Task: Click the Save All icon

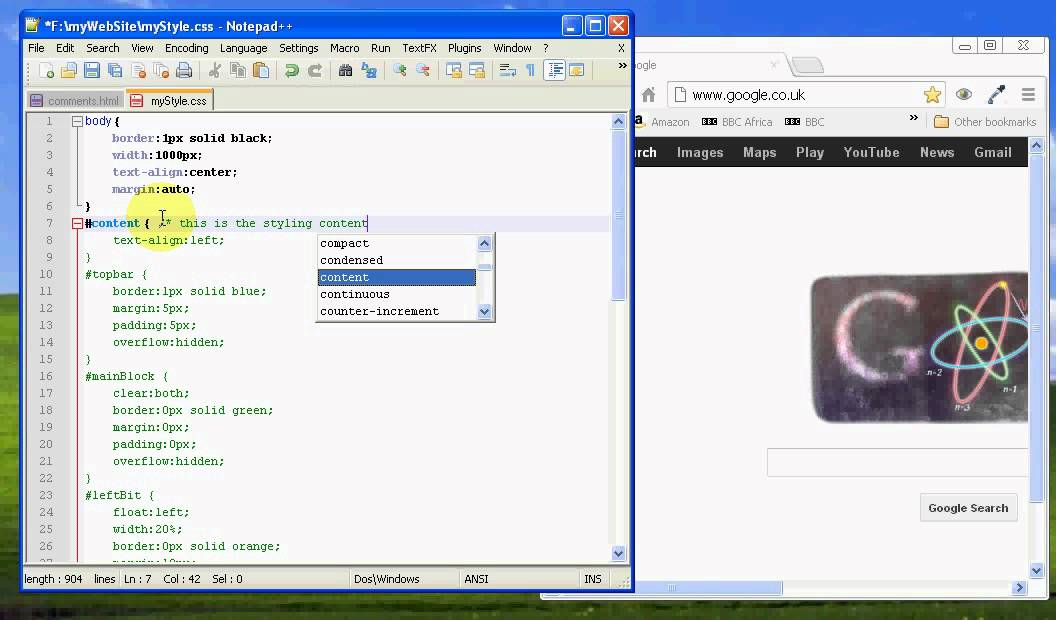Action: pyautogui.click(x=115, y=71)
